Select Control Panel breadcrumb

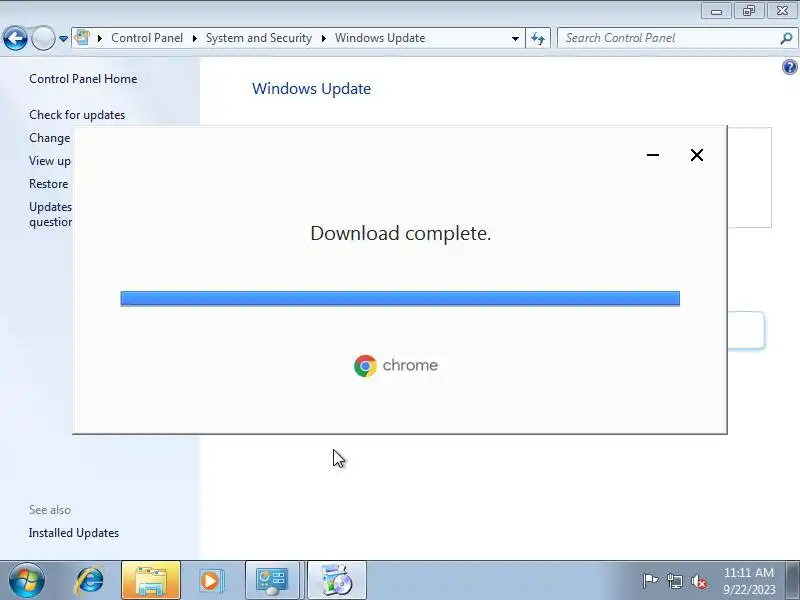coord(147,38)
